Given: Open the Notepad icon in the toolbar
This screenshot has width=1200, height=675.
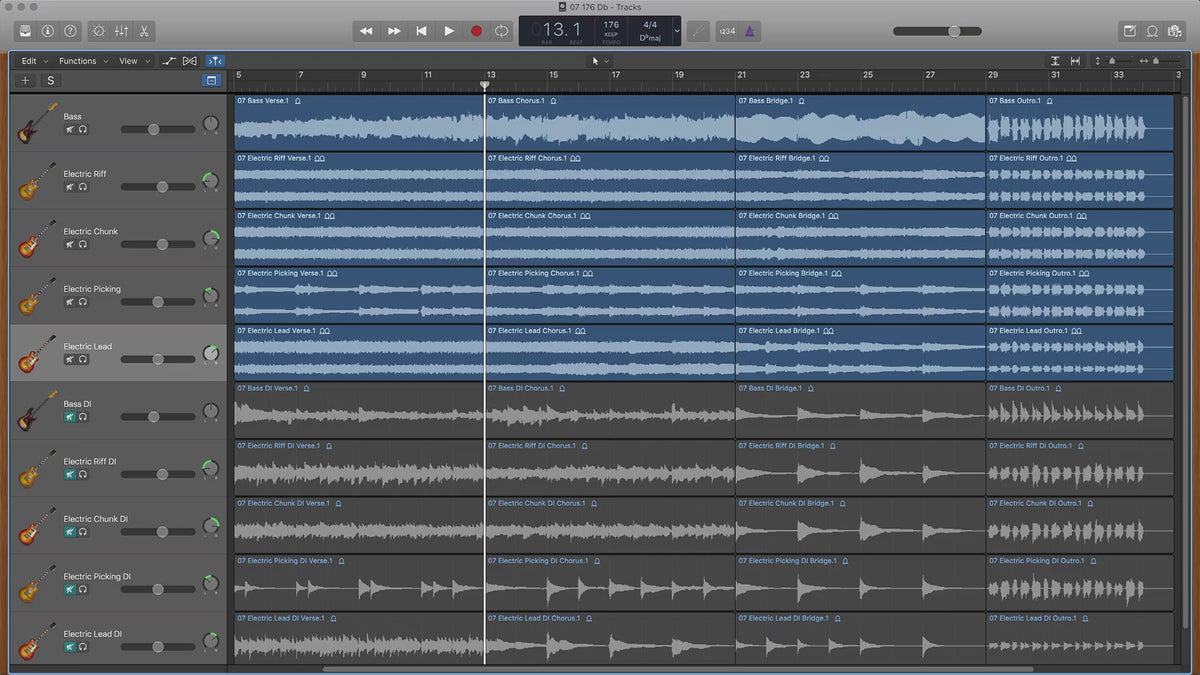Looking at the screenshot, I should [x=1130, y=31].
